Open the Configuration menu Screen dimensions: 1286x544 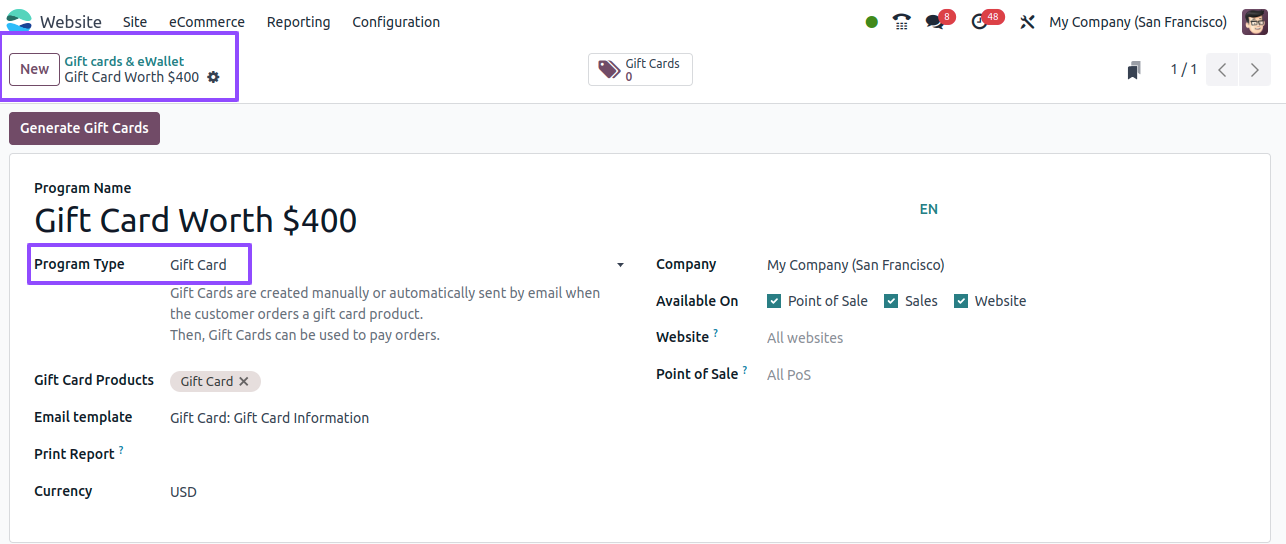(x=396, y=22)
